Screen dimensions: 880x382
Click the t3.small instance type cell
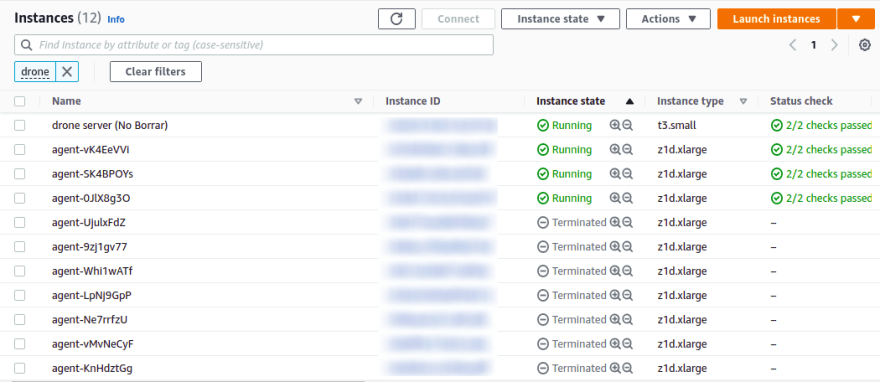pos(677,126)
